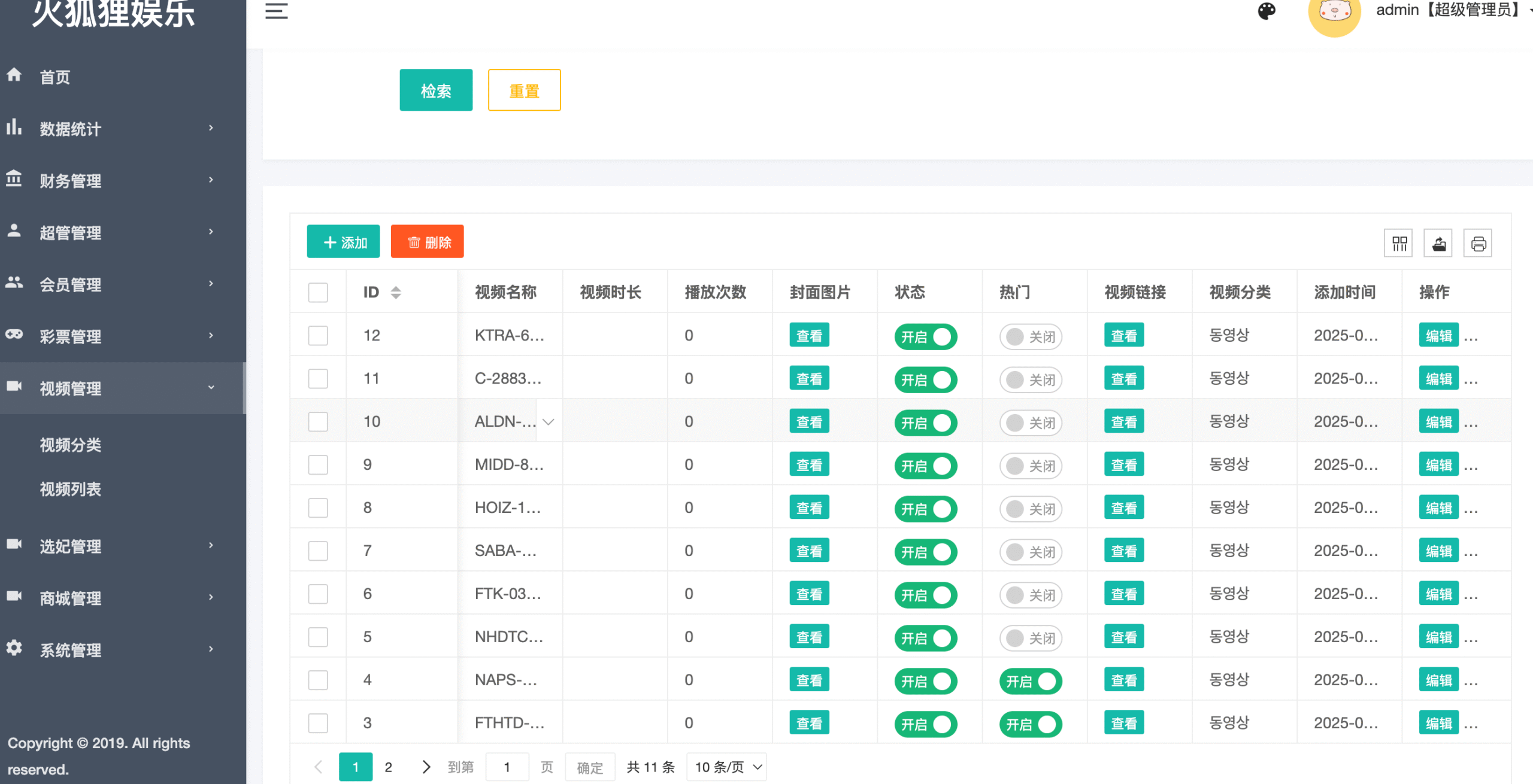Open column filter grid icon
The width and height of the screenshot is (1533, 784).
[1399, 243]
